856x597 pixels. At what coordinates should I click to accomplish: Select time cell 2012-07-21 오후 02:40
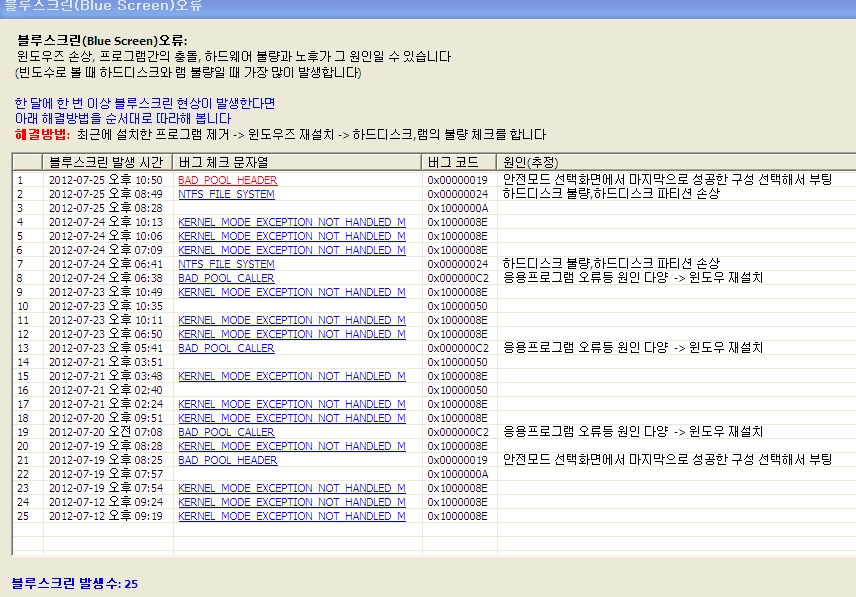click(x=106, y=390)
